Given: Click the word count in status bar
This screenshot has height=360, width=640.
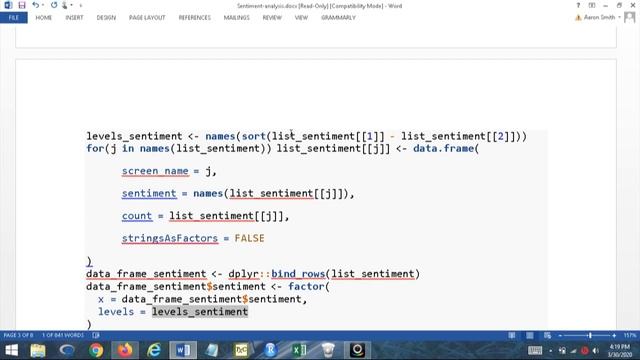Looking at the screenshot, I should [x=63, y=335].
